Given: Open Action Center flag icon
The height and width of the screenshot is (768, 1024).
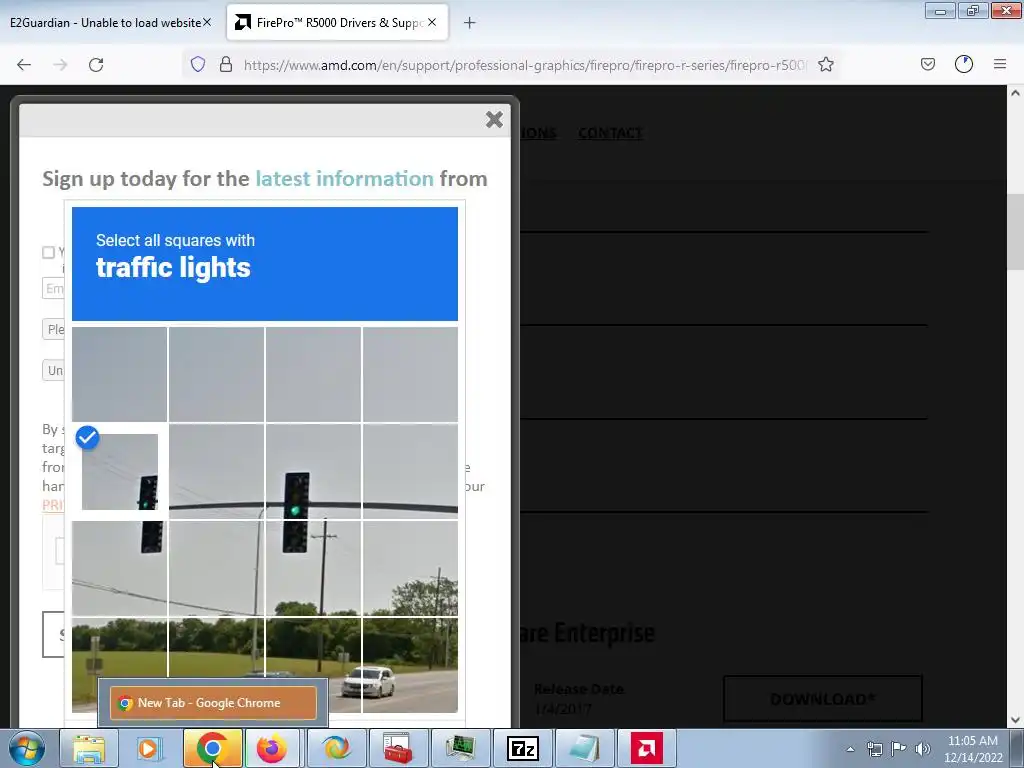Looking at the screenshot, I should point(899,749).
